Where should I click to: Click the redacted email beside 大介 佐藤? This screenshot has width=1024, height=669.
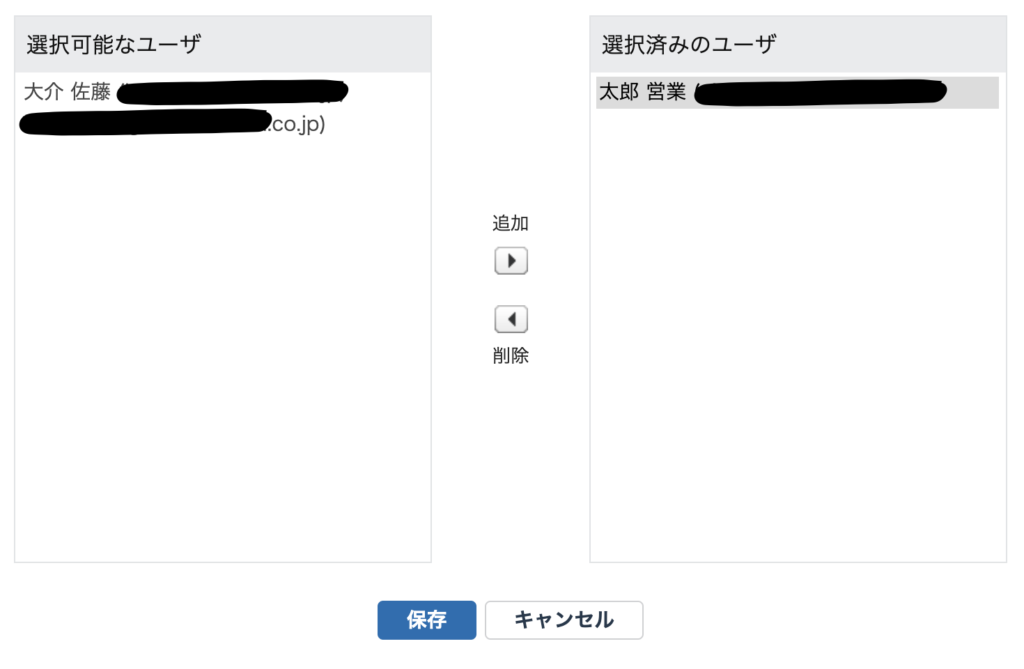click(232, 92)
